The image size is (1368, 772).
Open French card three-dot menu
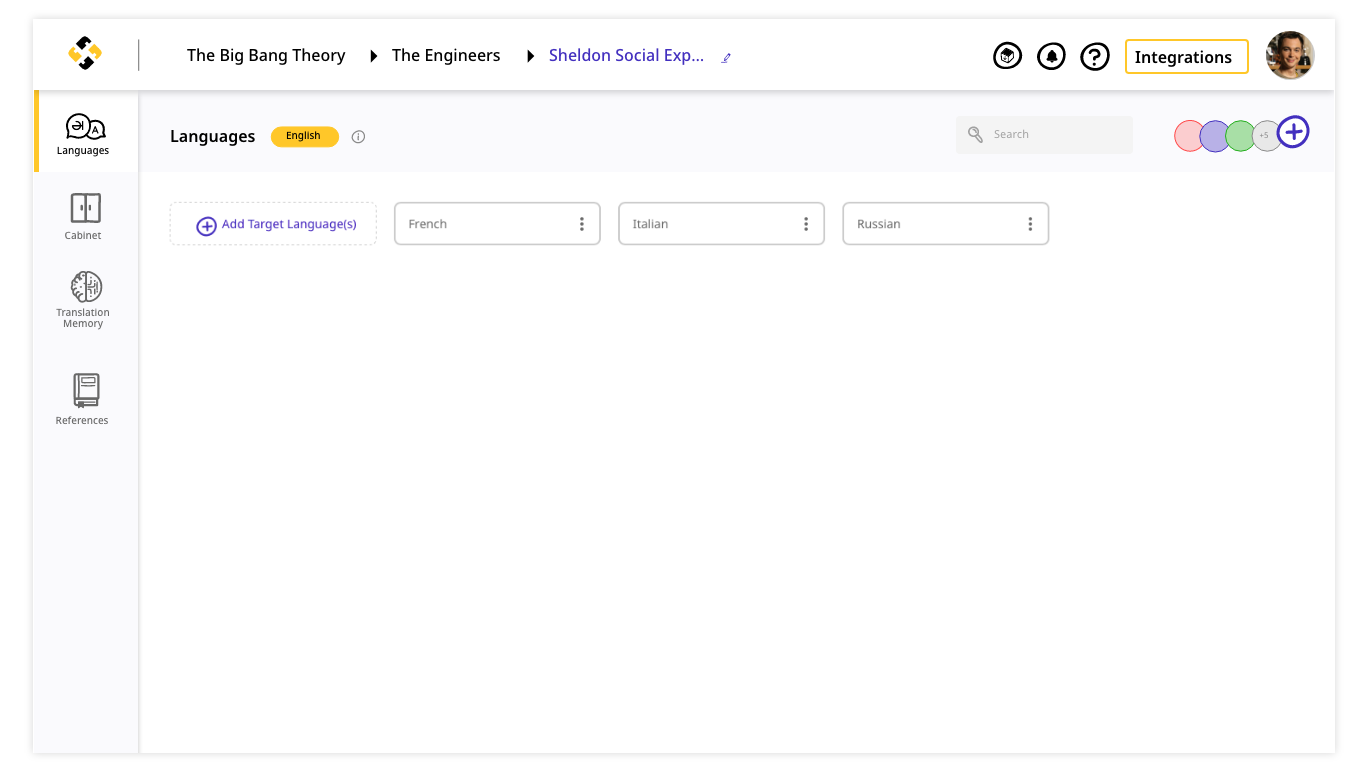click(x=581, y=224)
